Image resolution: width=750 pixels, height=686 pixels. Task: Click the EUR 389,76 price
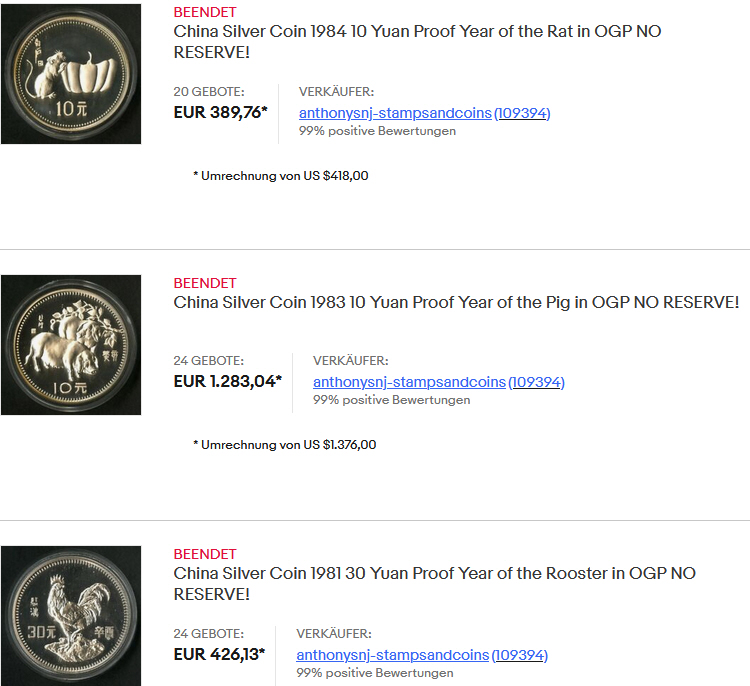tap(221, 112)
